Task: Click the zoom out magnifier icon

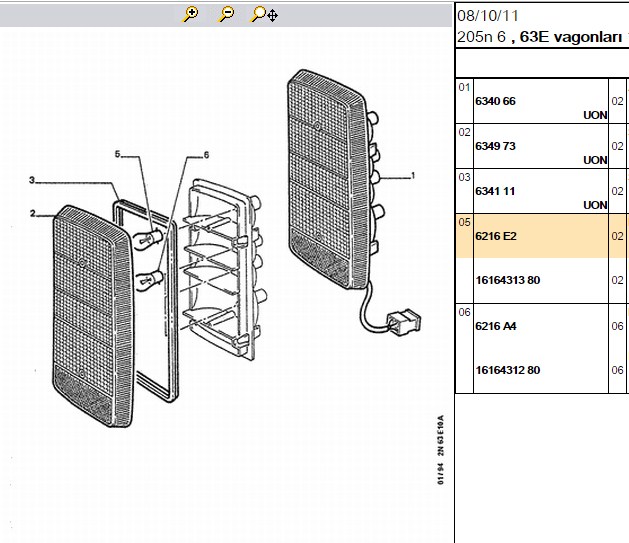Action: point(226,14)
